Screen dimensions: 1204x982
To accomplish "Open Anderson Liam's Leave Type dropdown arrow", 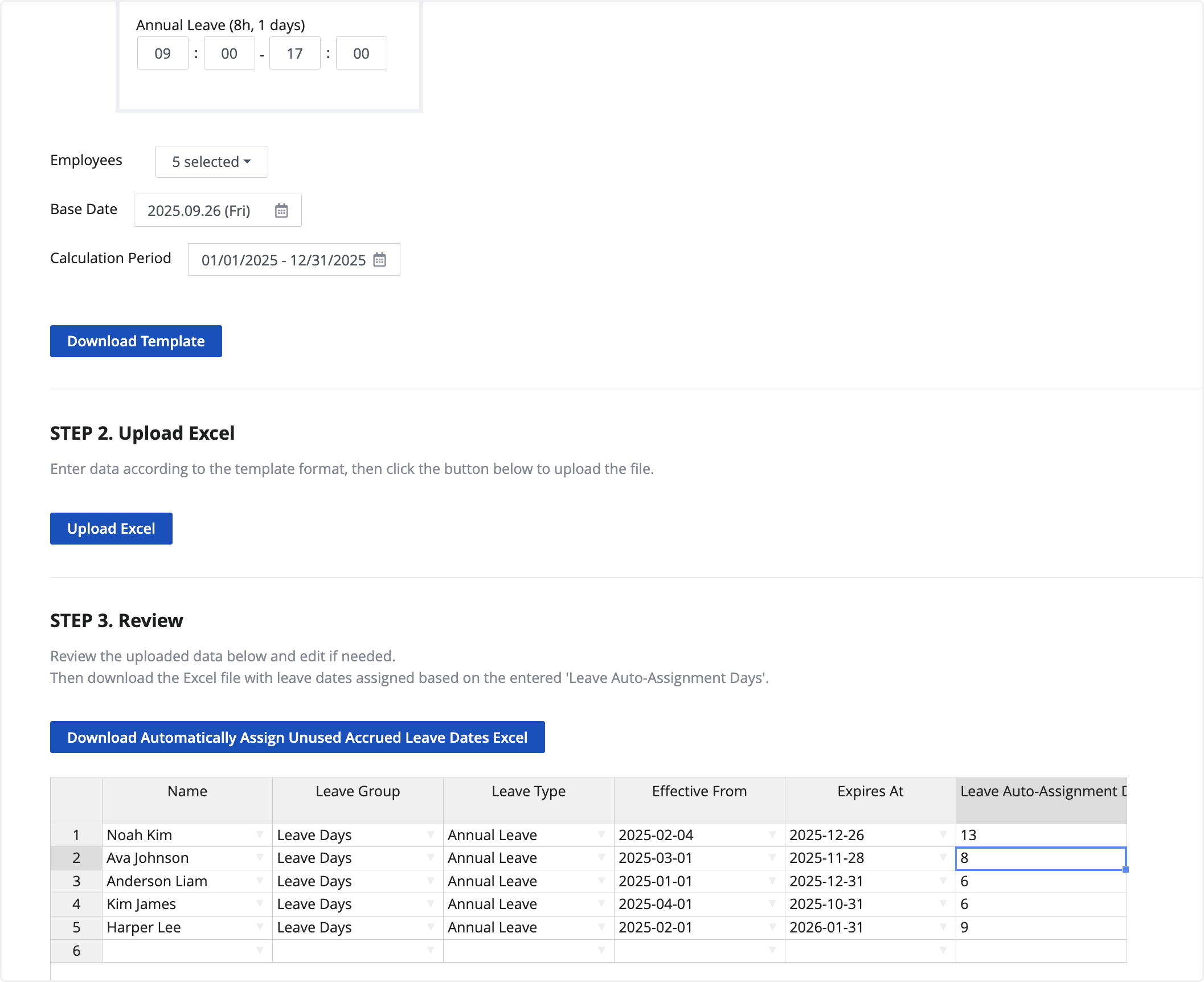I will click(x=601, y=881).
